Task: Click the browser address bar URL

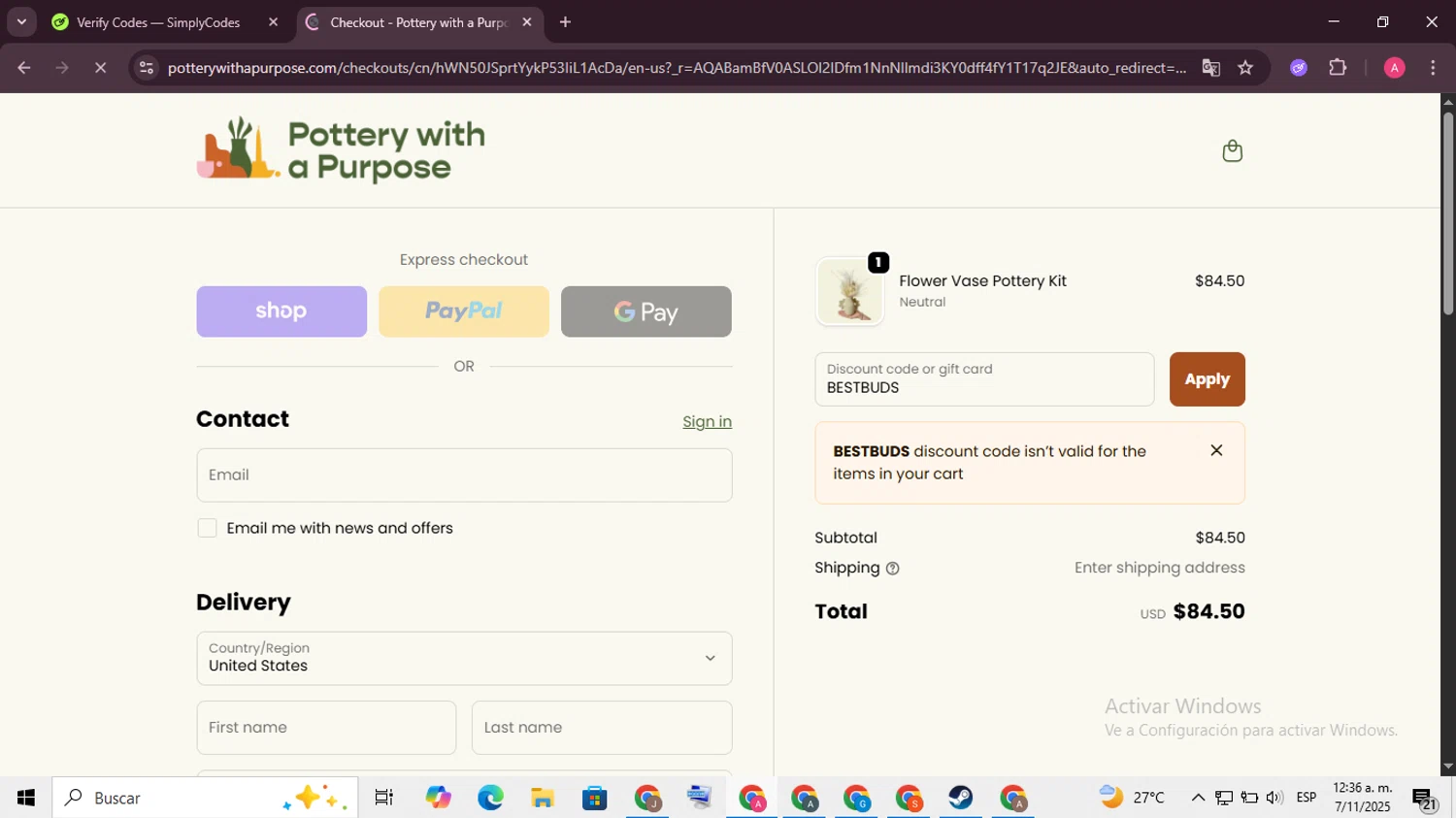Action: [677, 68]
